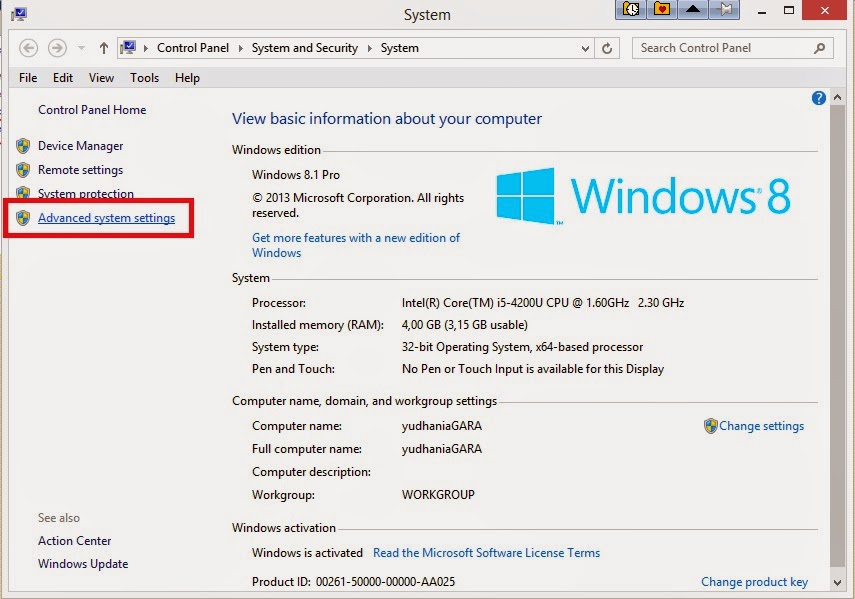Open the View menu
Screen dimensions: 855x599
coord(101,77)
